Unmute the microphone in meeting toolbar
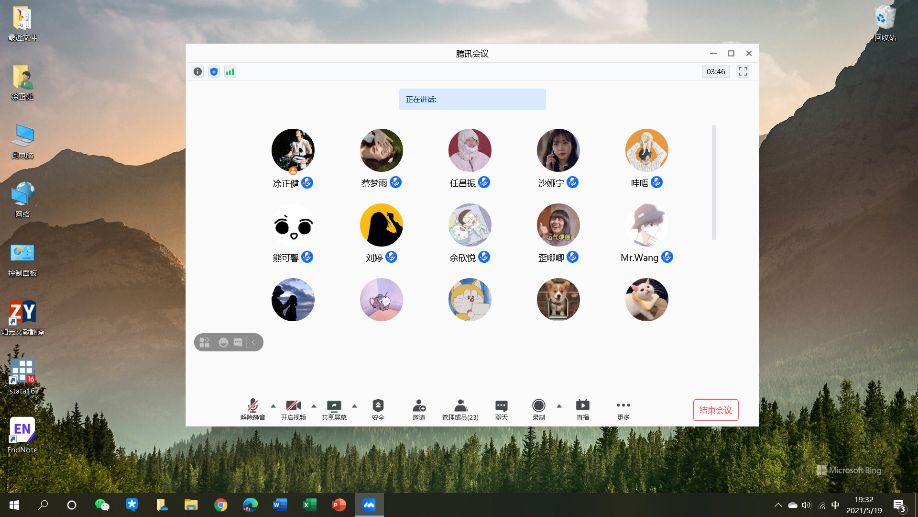The width and height of the screenshot is (918, 517). click(250, 407)
